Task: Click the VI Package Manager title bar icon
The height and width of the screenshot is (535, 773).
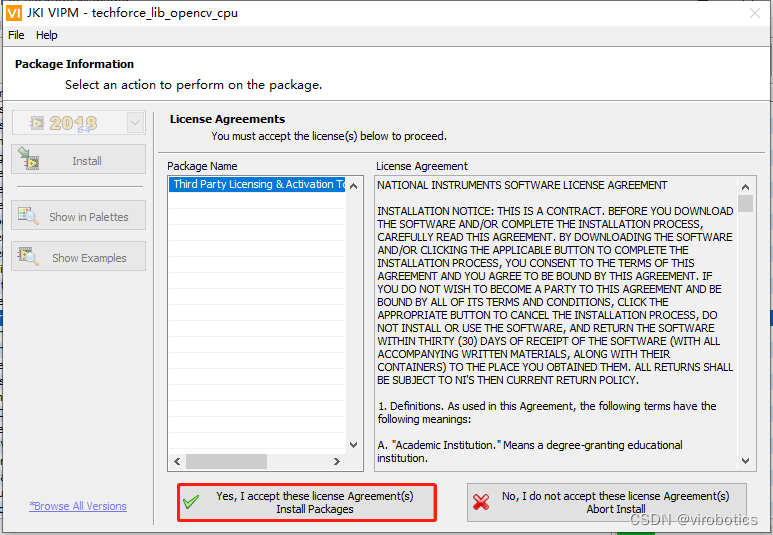Action: point(13,12)
